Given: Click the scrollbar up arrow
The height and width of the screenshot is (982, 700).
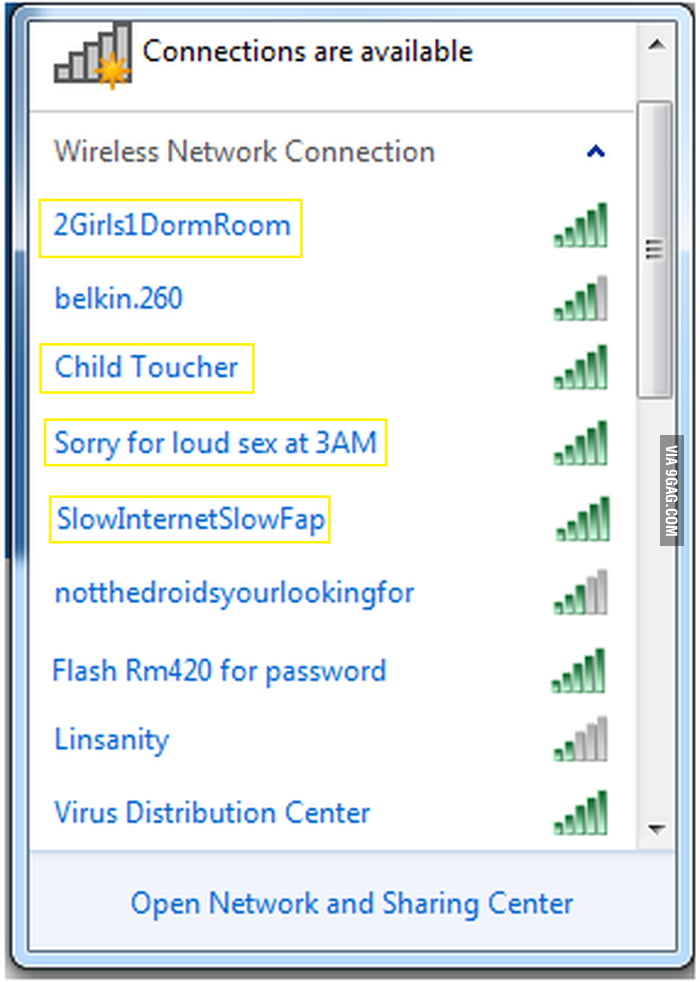Looking at the screenshot, I should point(656,44).
